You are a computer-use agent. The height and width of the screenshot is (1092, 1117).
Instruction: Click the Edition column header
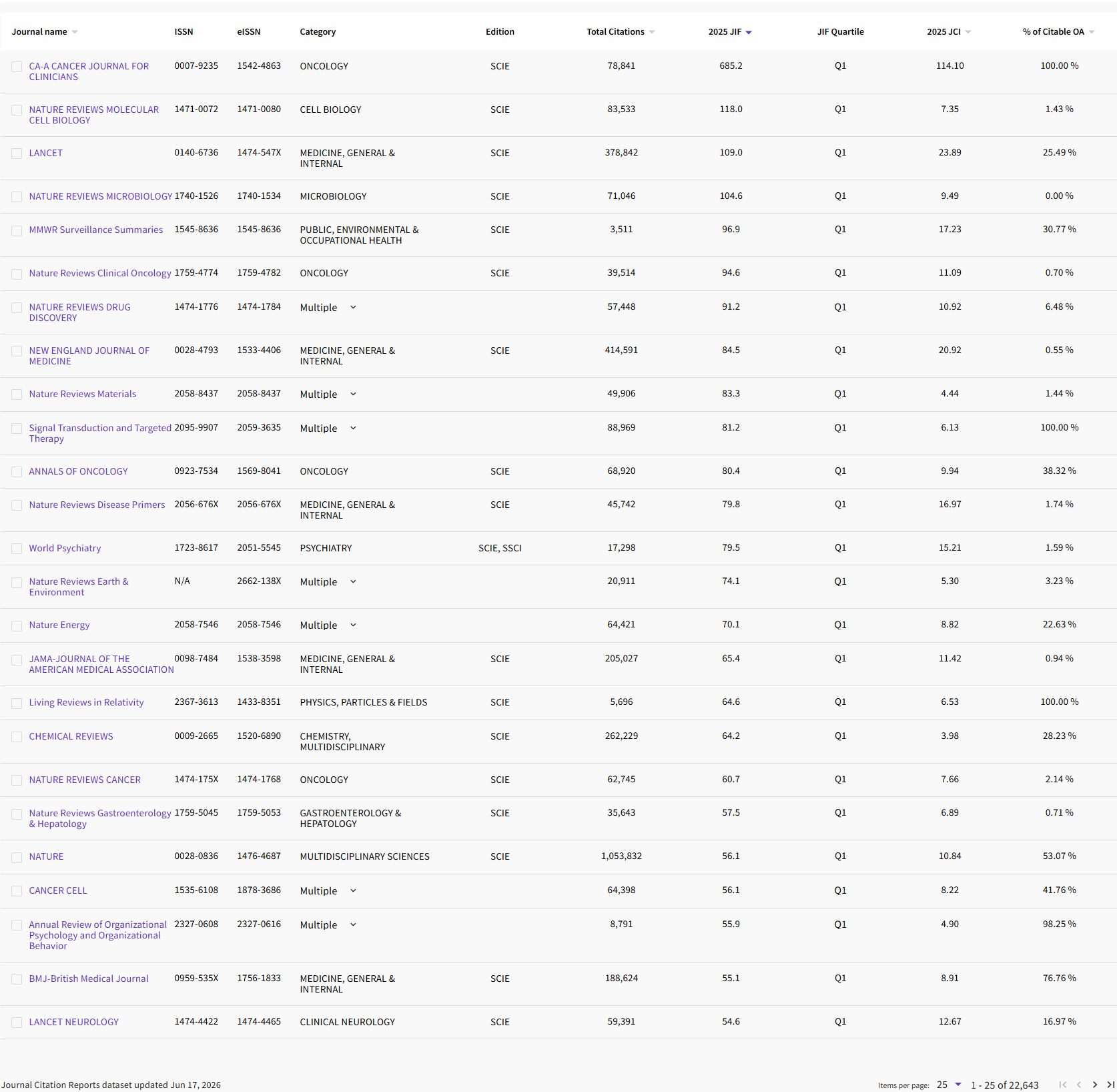500,32
